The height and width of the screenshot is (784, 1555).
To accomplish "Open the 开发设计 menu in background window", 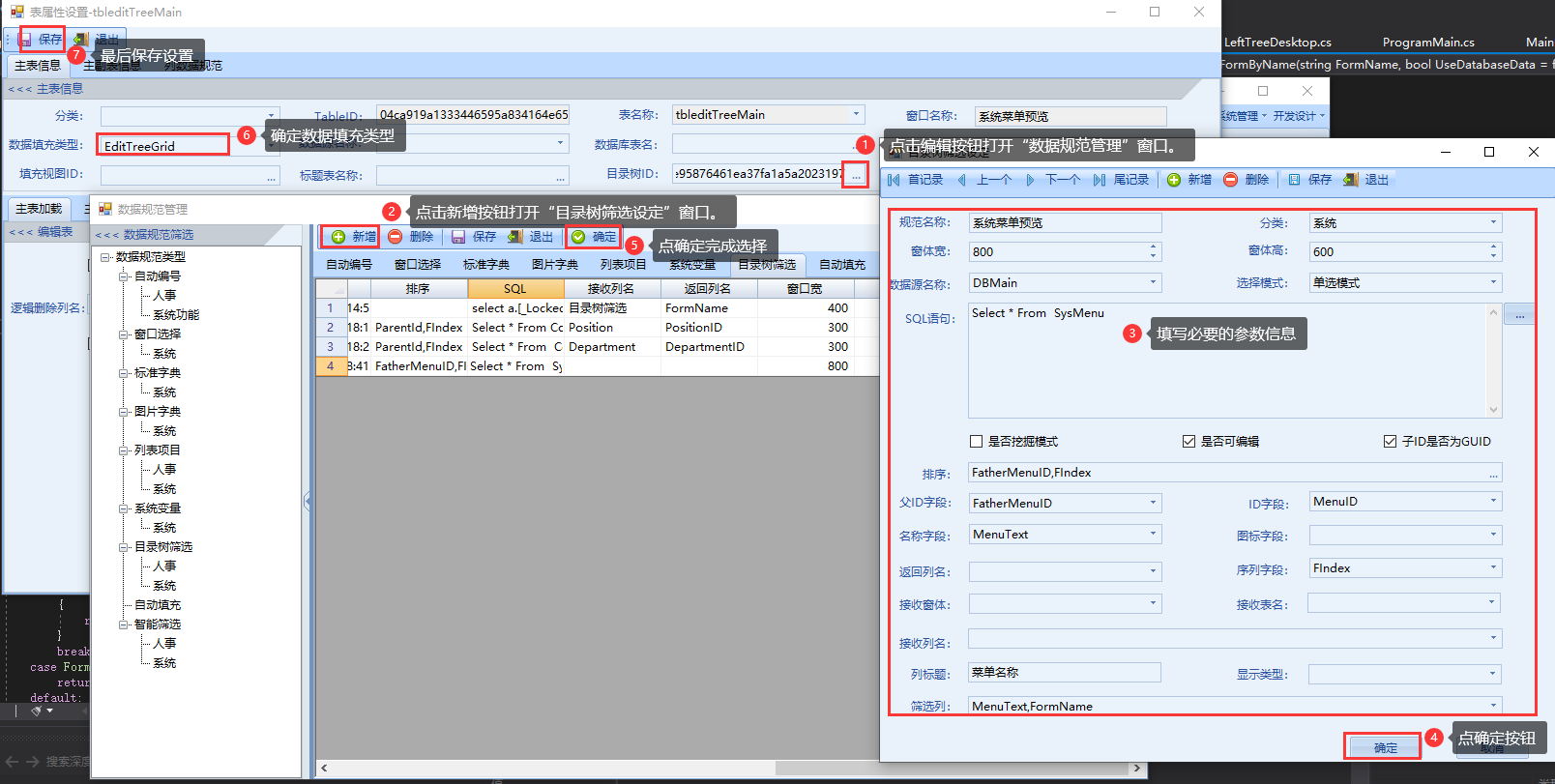I will pos(1299,116).
